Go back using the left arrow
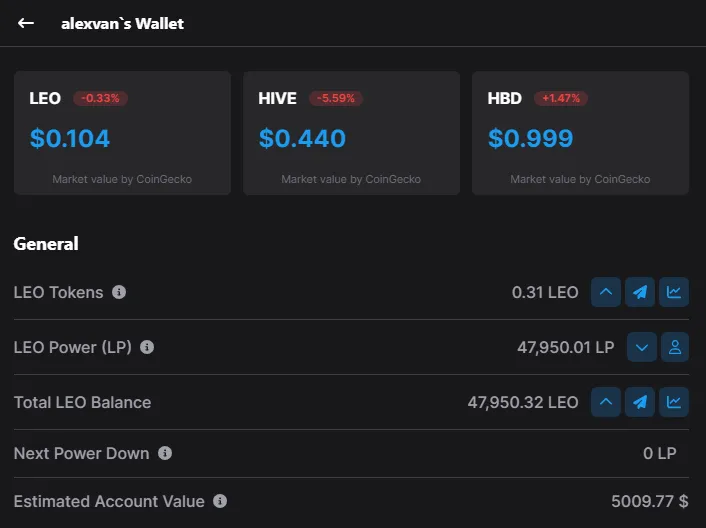 pyautogui.click(x=26, y=23)
